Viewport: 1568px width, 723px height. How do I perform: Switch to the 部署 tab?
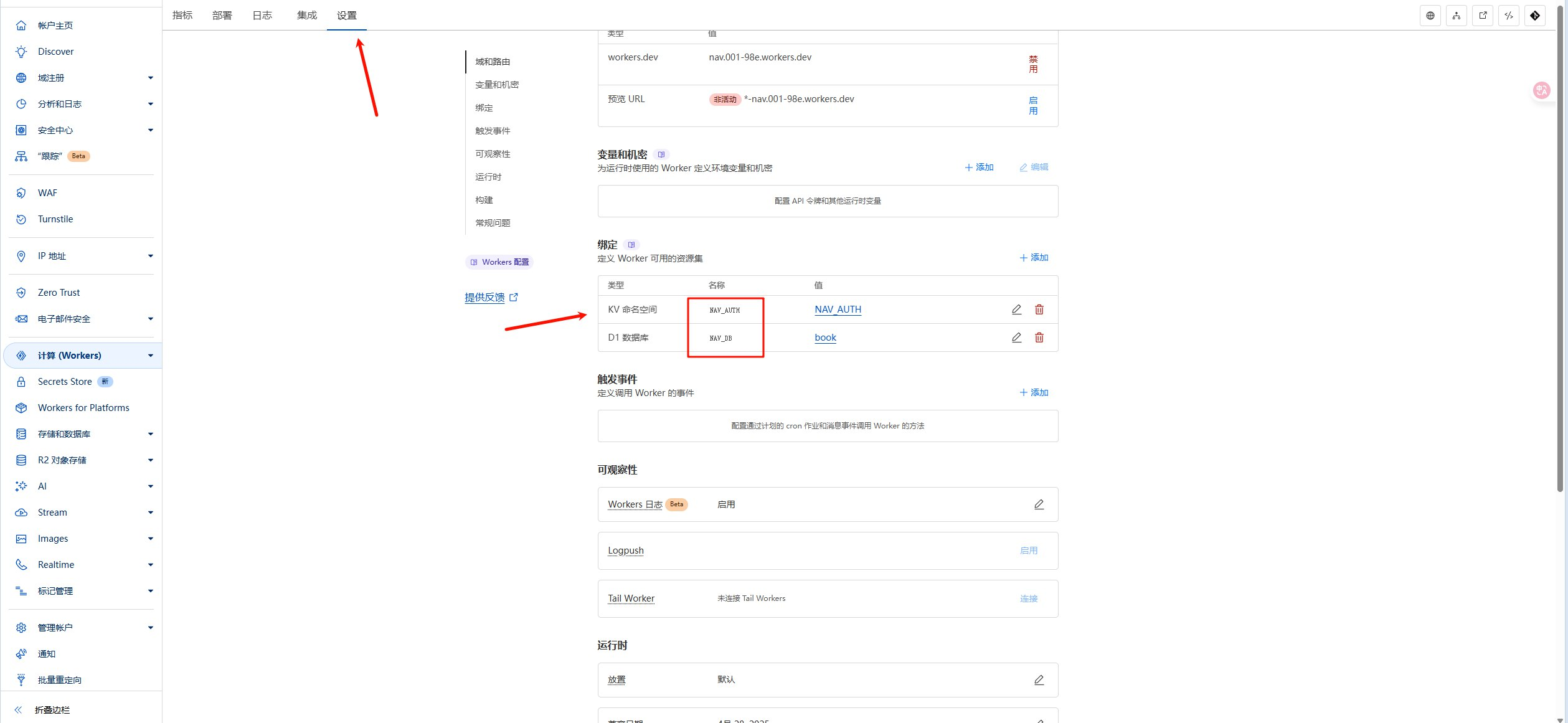click(222, 16)
